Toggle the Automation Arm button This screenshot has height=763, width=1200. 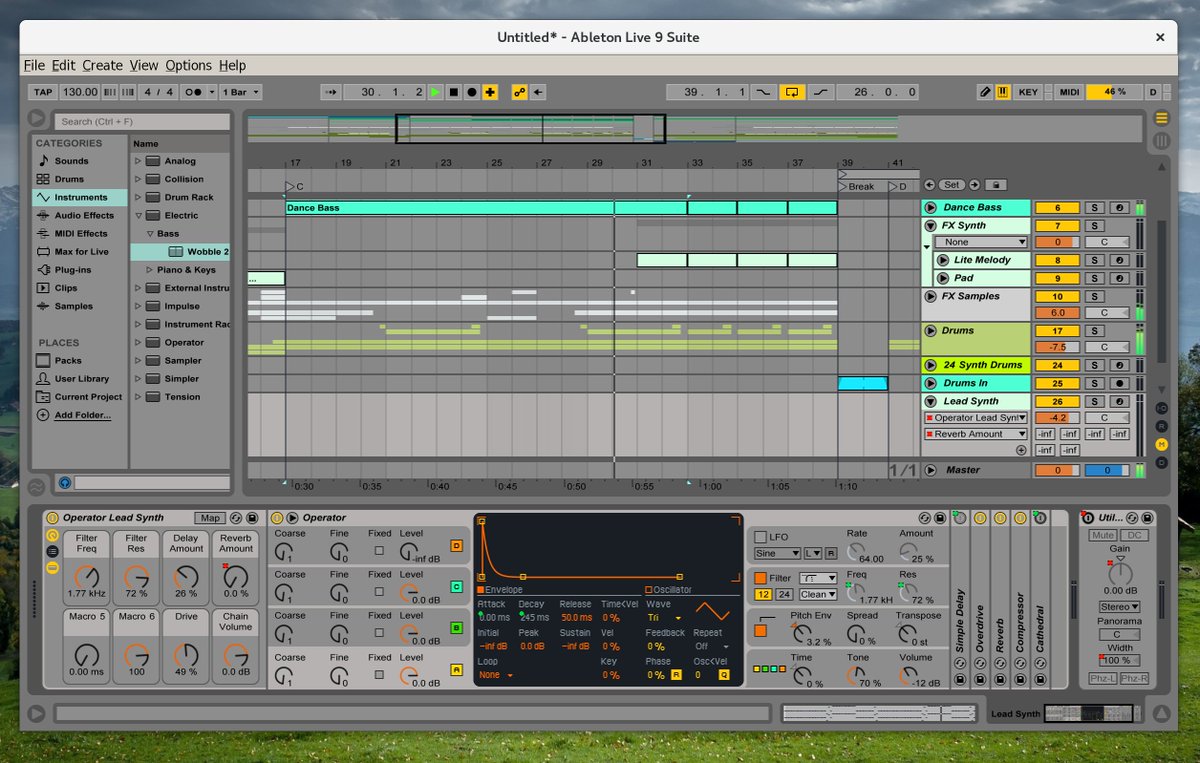point(519,92)
